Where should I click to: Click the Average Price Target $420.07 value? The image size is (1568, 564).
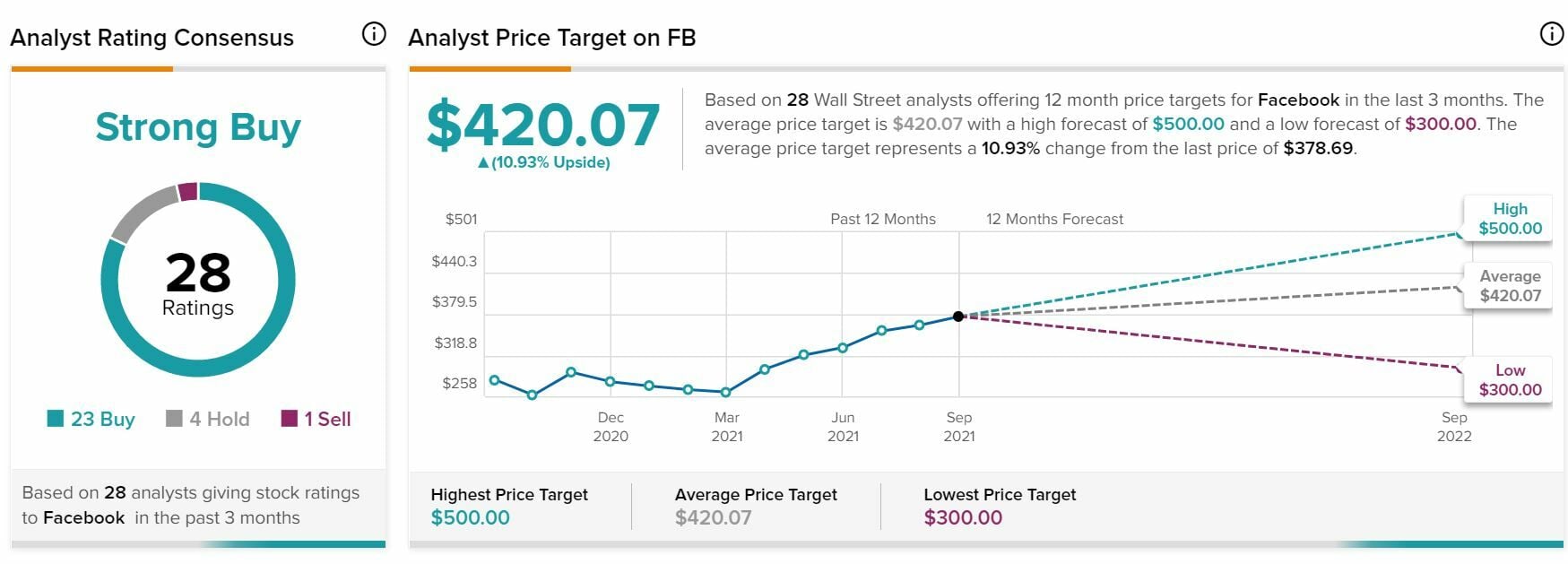click(x=713, y=517)
